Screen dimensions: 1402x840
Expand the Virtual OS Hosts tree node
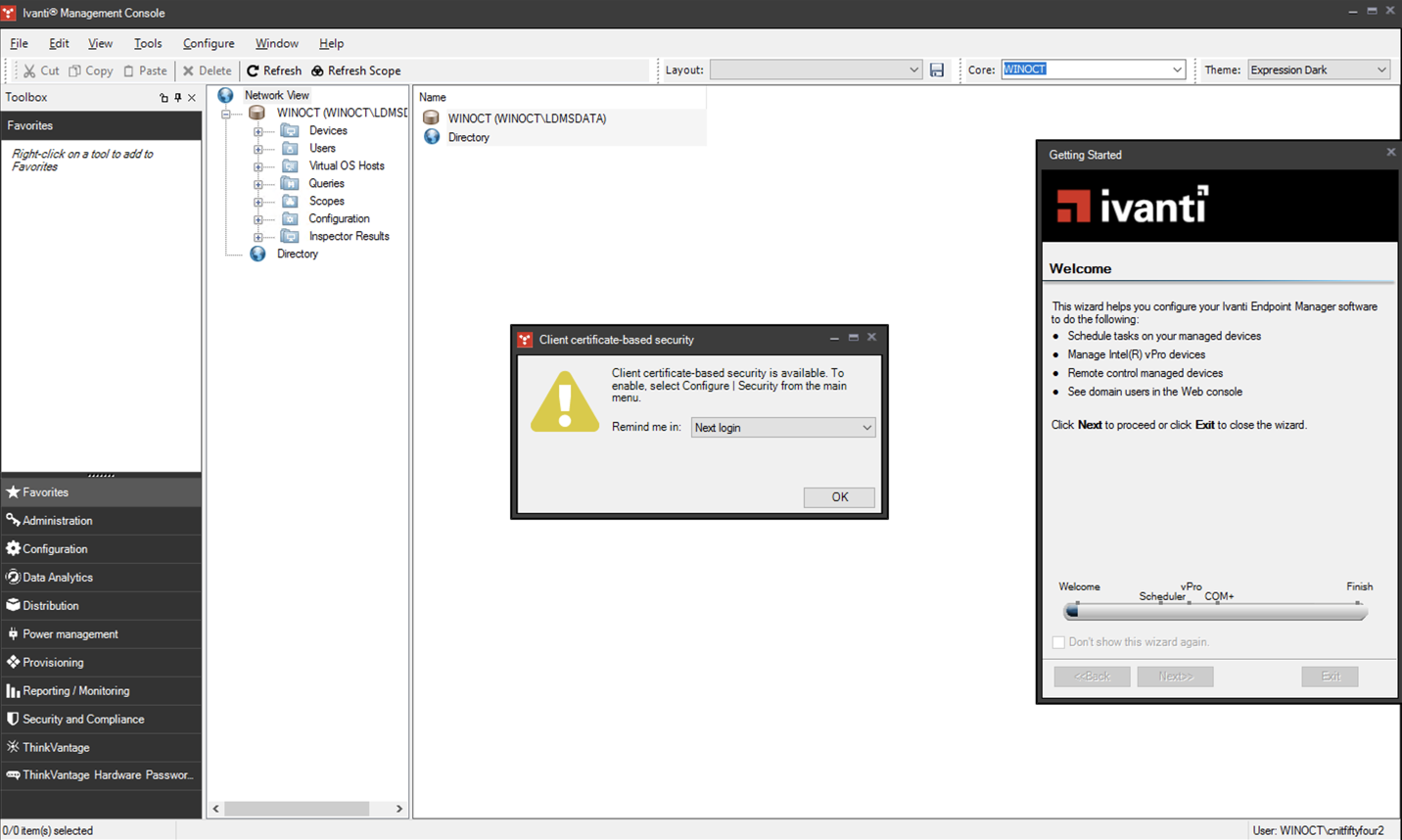tap(258, 166)
